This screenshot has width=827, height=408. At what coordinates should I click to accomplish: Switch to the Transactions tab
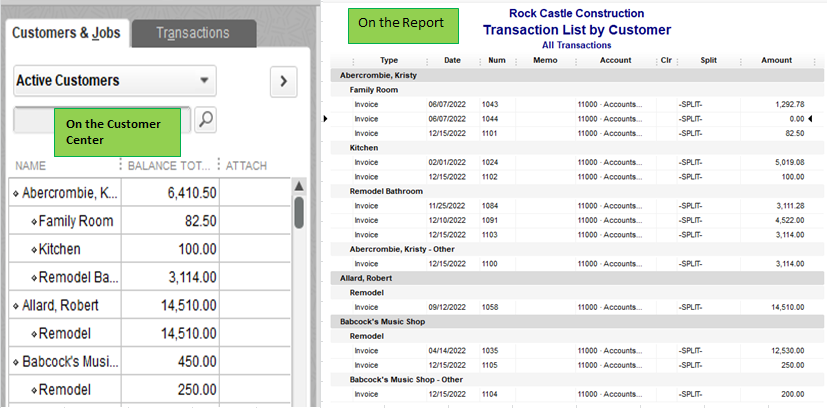click(x=194, y=33)
